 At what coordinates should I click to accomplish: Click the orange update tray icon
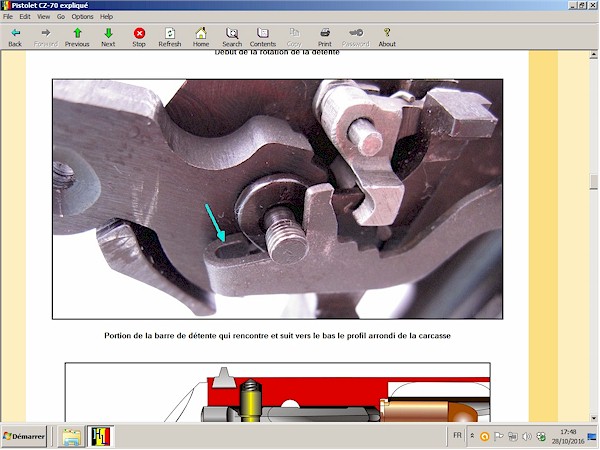tap(484, 436)
